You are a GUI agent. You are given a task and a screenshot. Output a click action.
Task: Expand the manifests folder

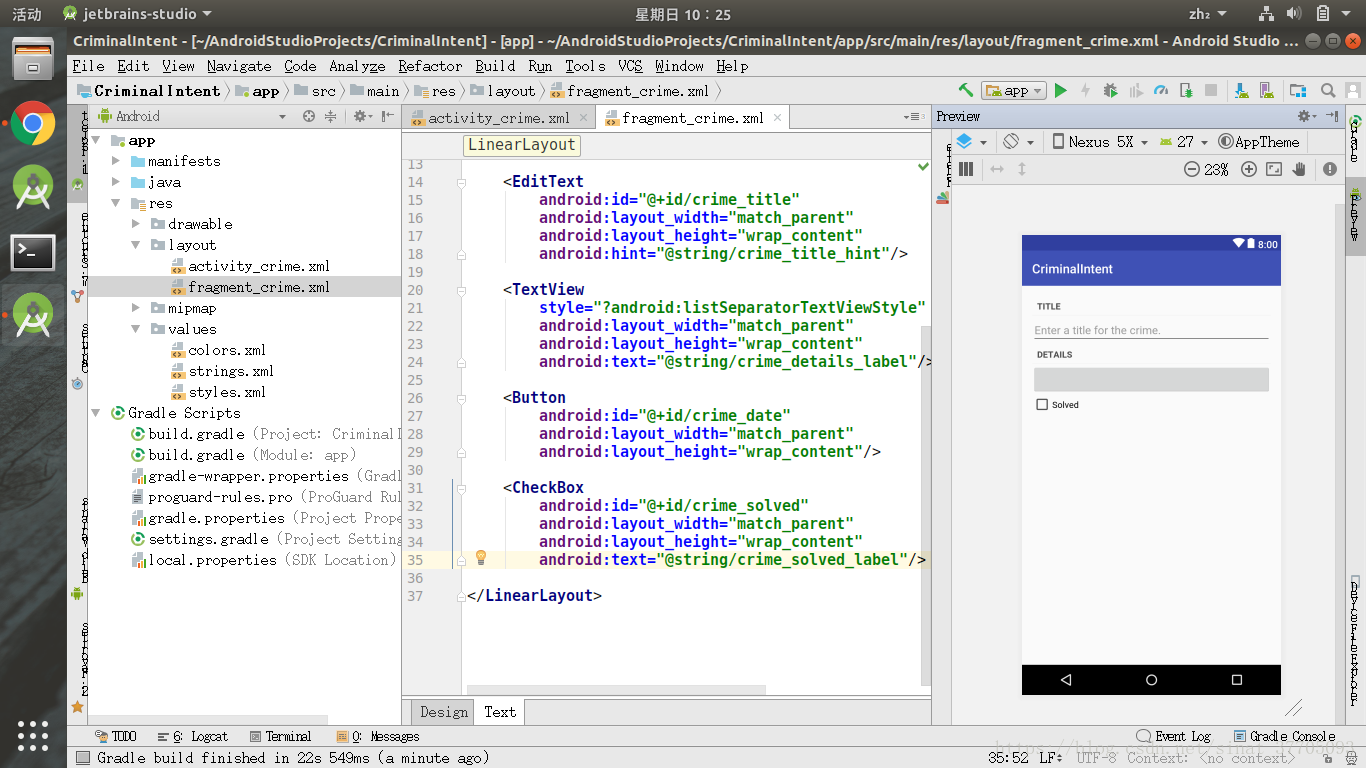pyautogui.click(x=116, y=161)
